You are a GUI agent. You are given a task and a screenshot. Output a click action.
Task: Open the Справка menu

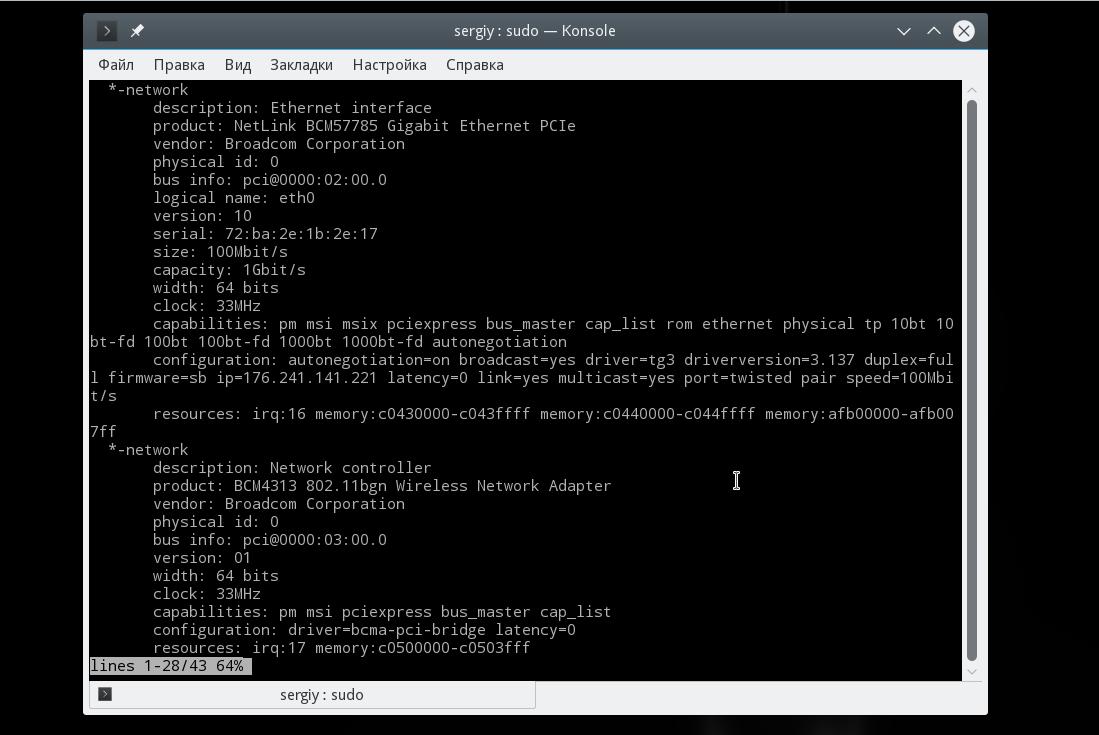[x=475, y=65]
